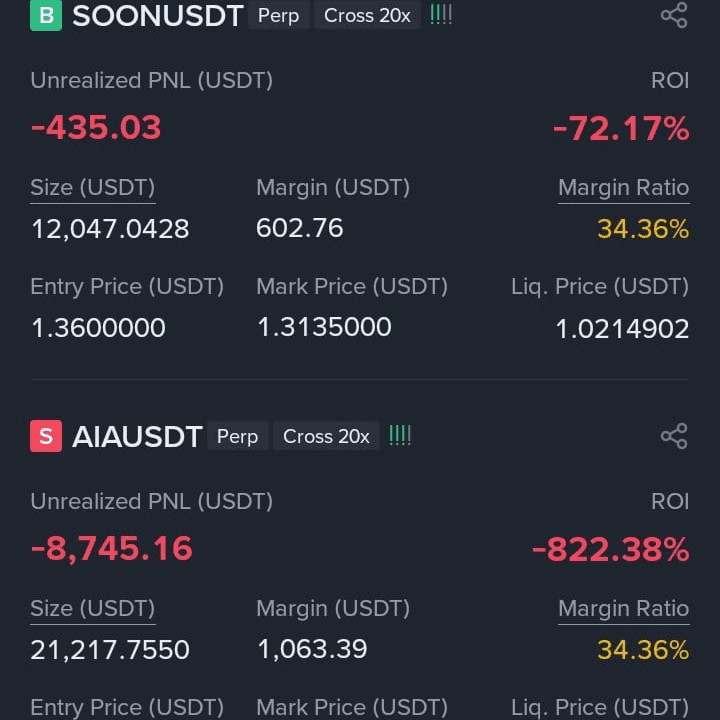The height and width of the screenshot is (720, 720).
Task: Tap the red S sell badge
Action: point(46,436)
